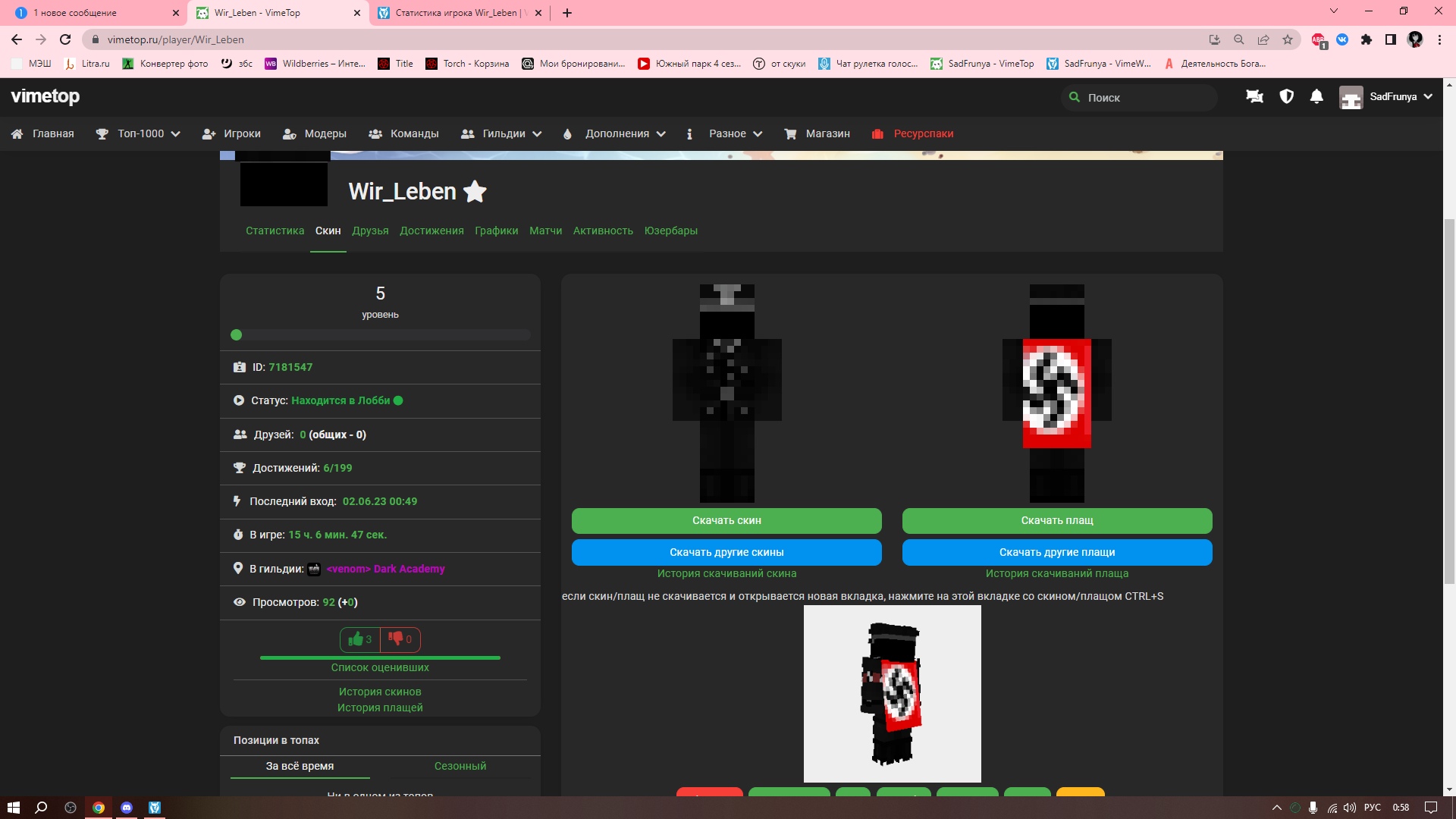The image size is (1456, 819).
Task: Open Discord from the Windows taskbar
Action: (x=127, y=808)
